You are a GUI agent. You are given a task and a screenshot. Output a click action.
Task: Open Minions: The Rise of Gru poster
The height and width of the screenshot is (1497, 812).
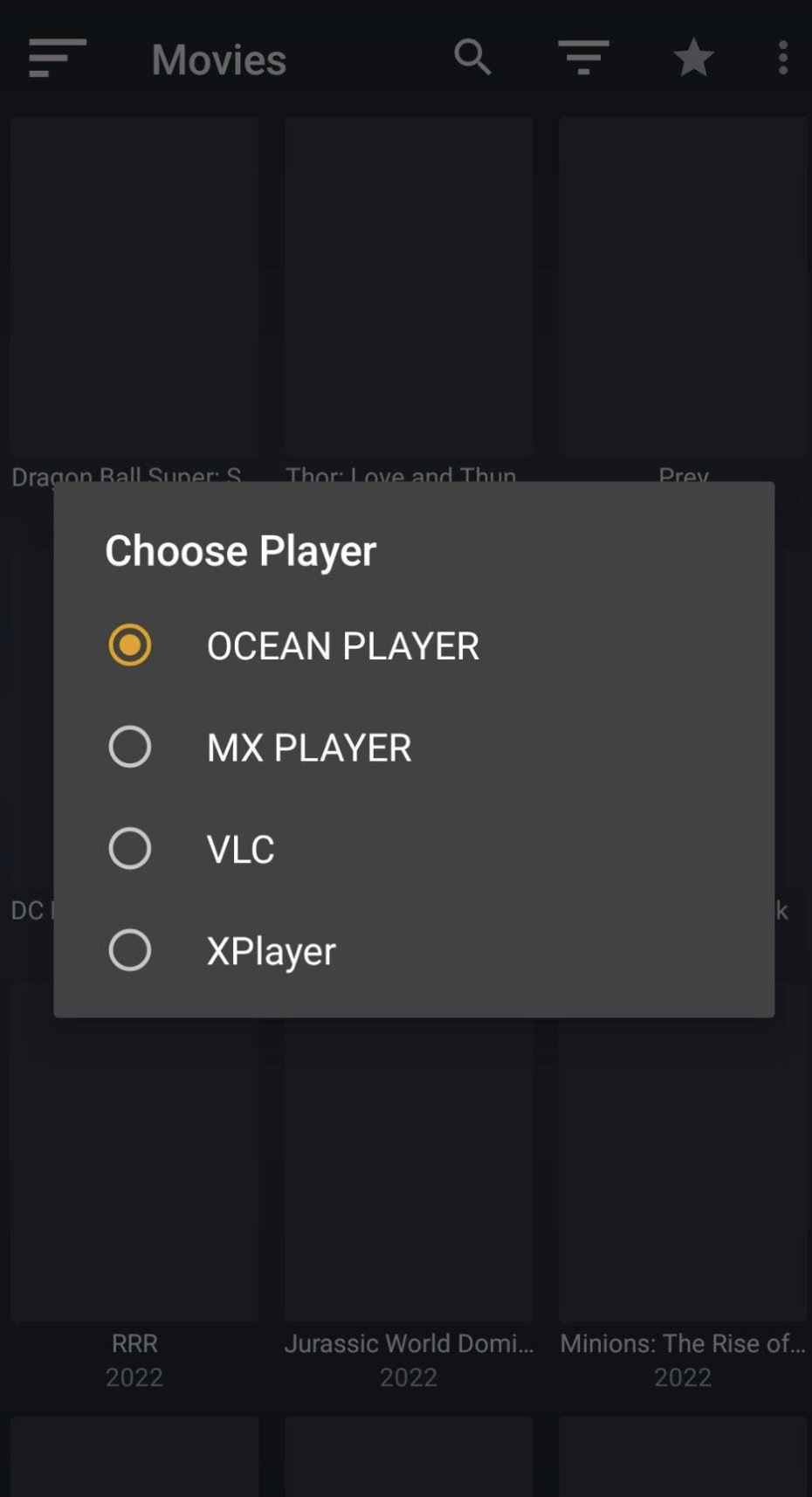tap(682, 1162)
